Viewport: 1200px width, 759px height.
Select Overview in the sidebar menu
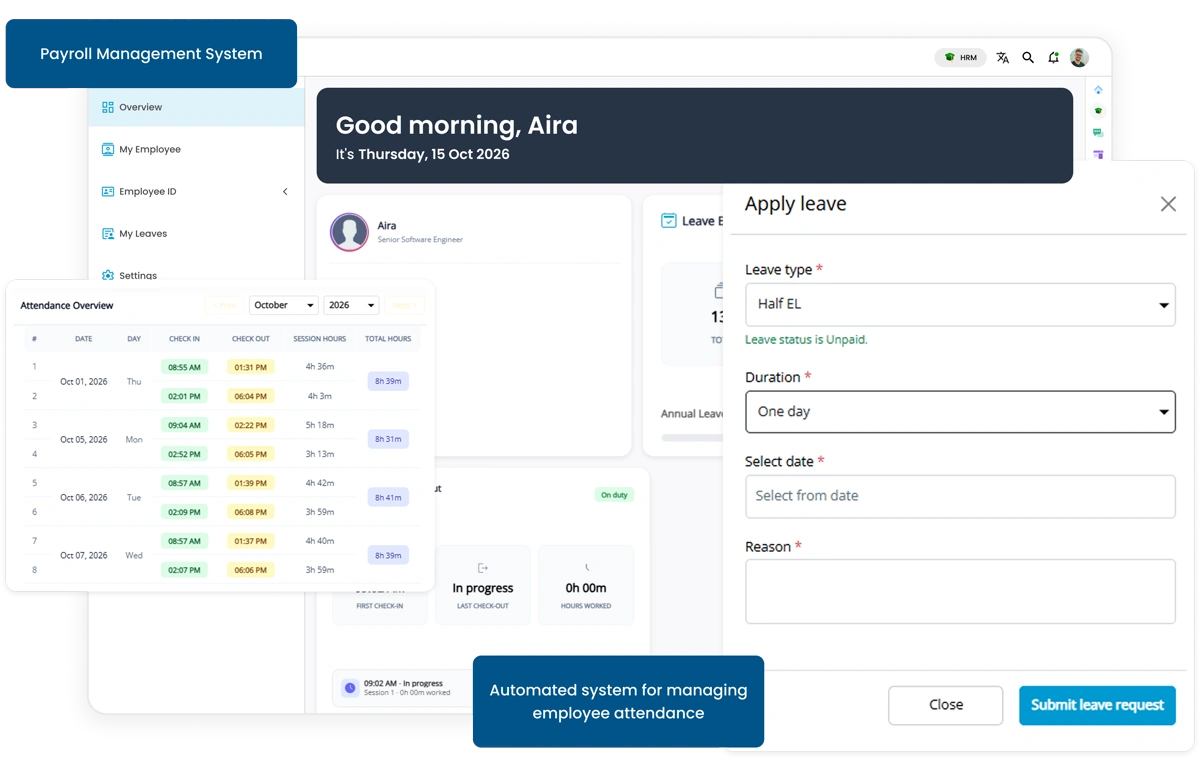click(196, 107)
